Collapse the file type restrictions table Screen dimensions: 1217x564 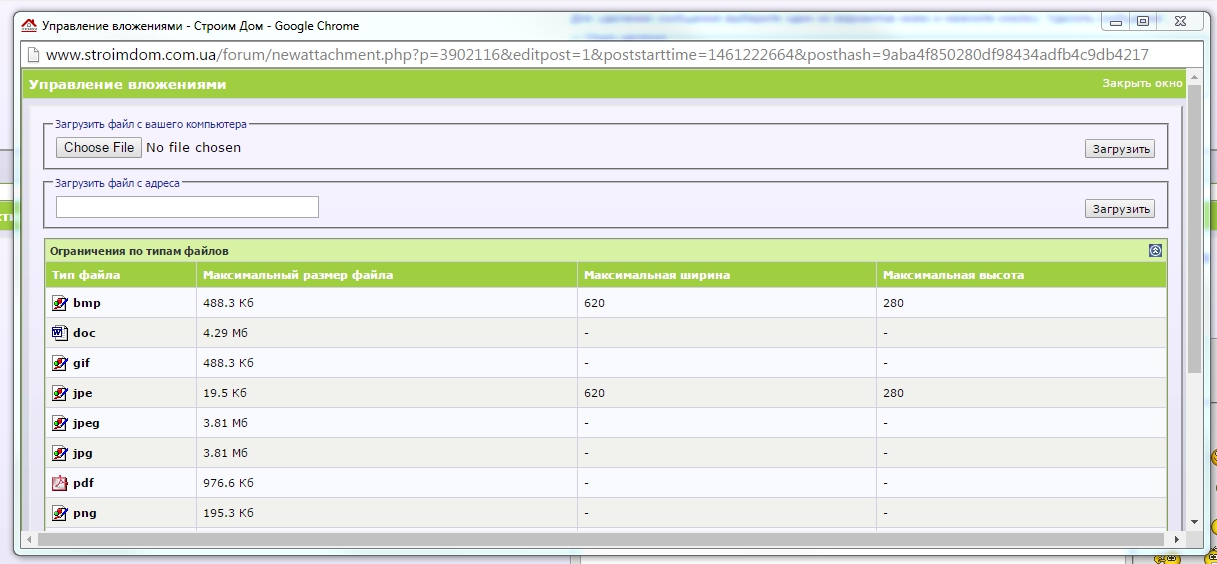pos(1155,251)
